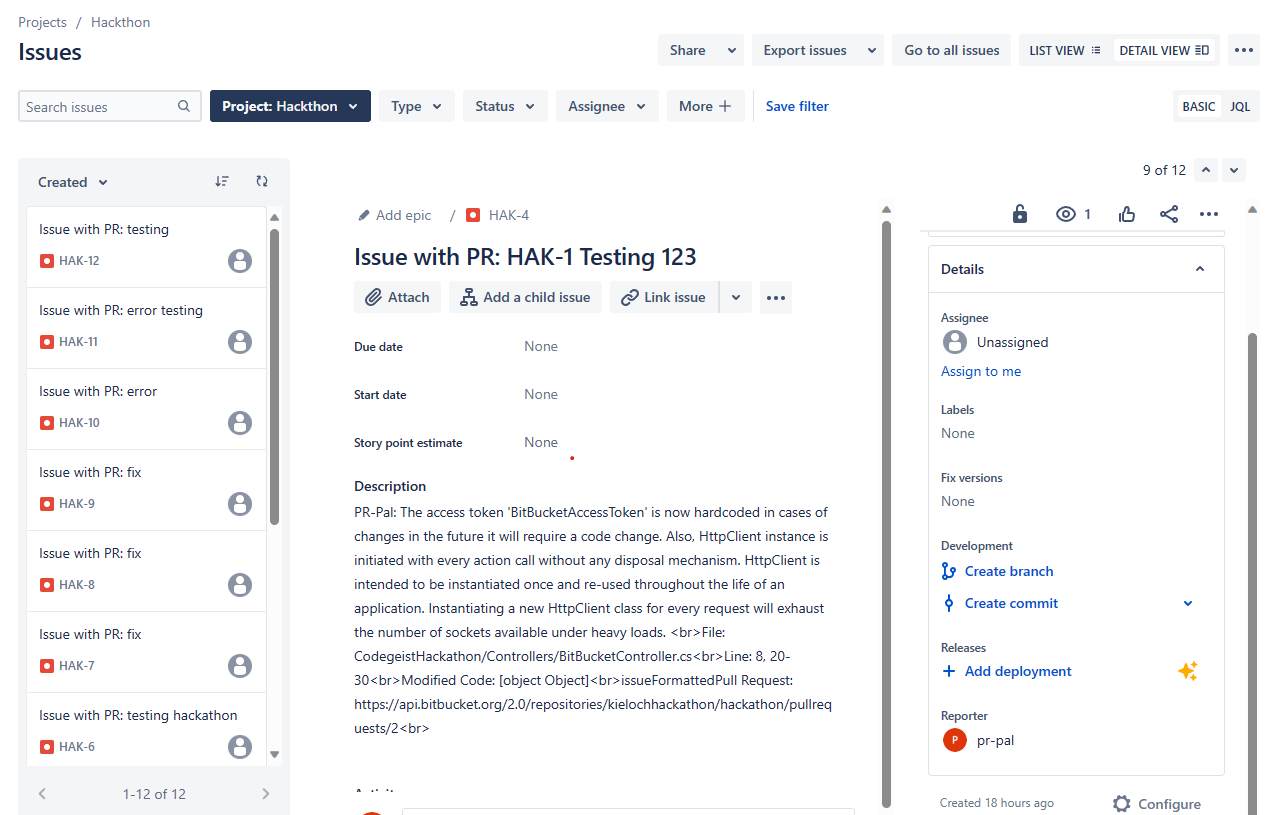Click the lock icon to restrict the issue
This screenshot has height=815, width=1282.
(x=1019, y=214)
